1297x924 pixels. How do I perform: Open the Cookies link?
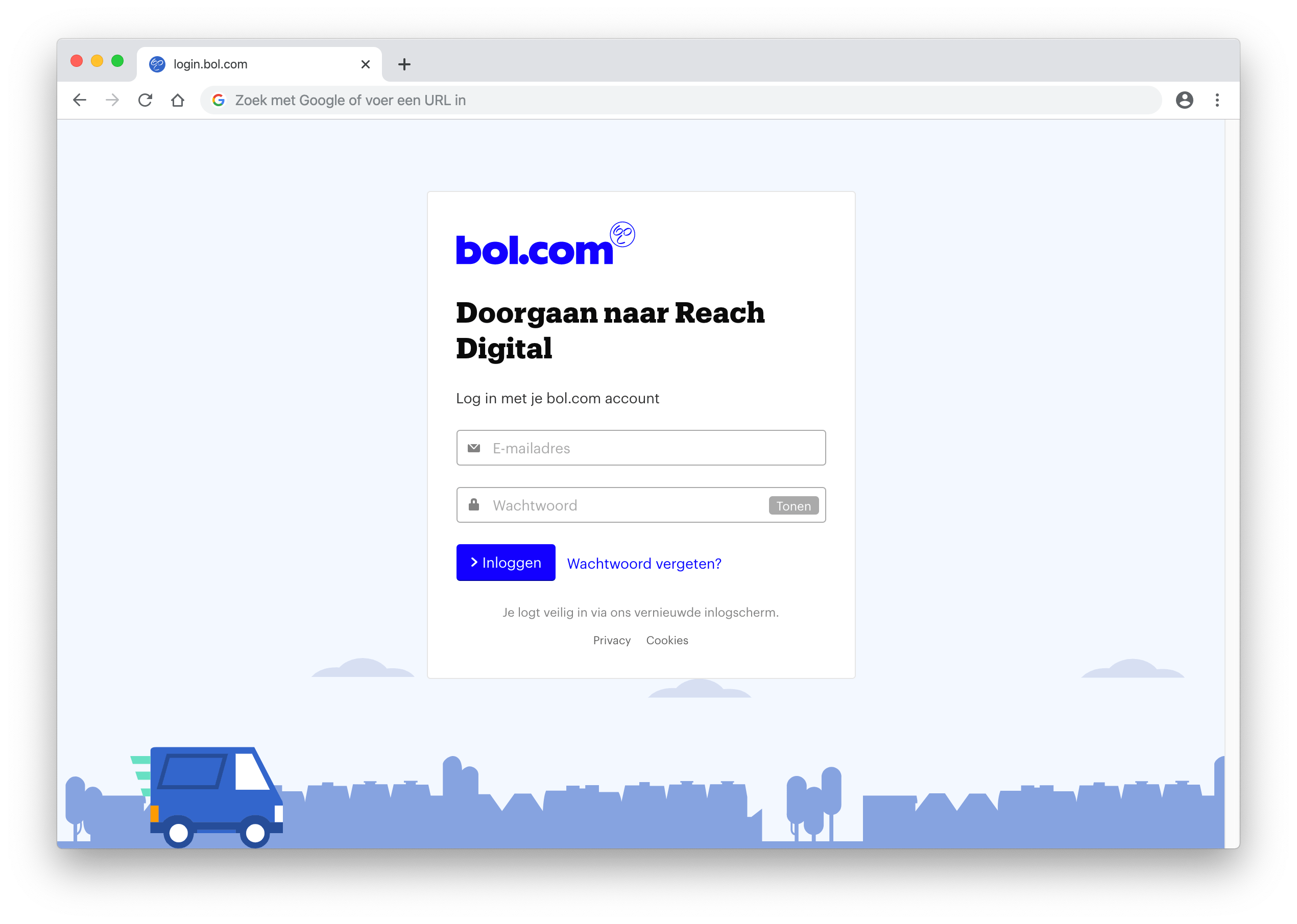click(667, 640)
